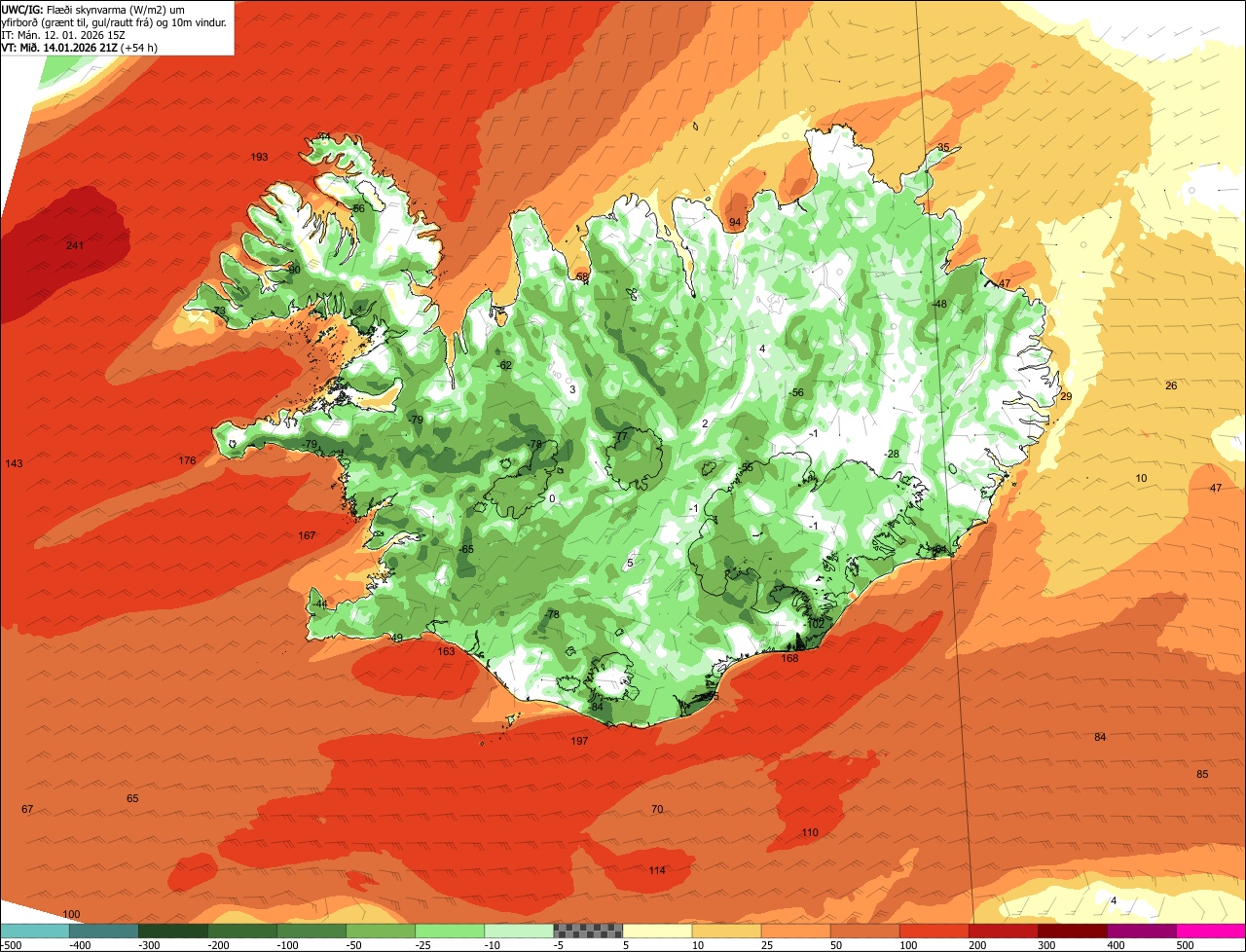Image resolution: width=1246 pixels, height=952 pixels.
Task: Click the legend label '300'
Action: (x=1048, y=945)
